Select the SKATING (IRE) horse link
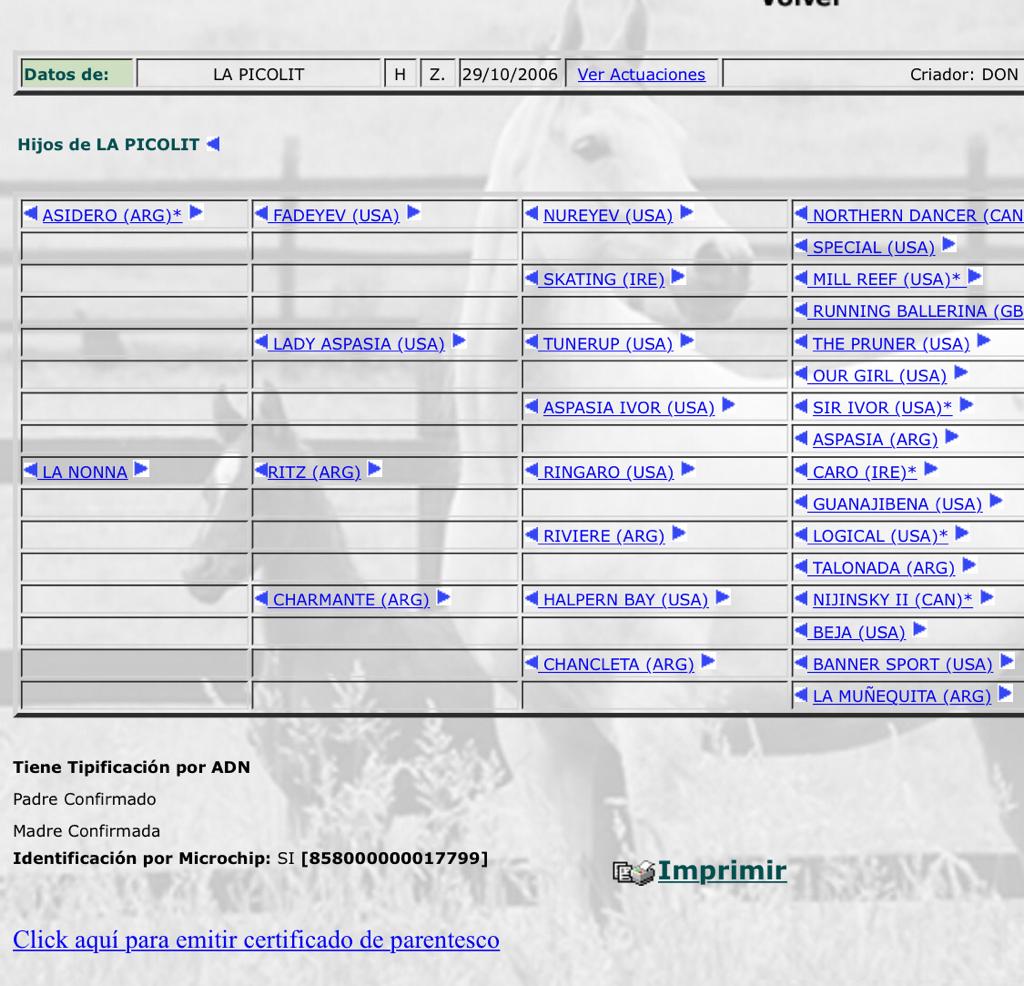The height and width of the screenshot is (986, 1024). [603, 280]
